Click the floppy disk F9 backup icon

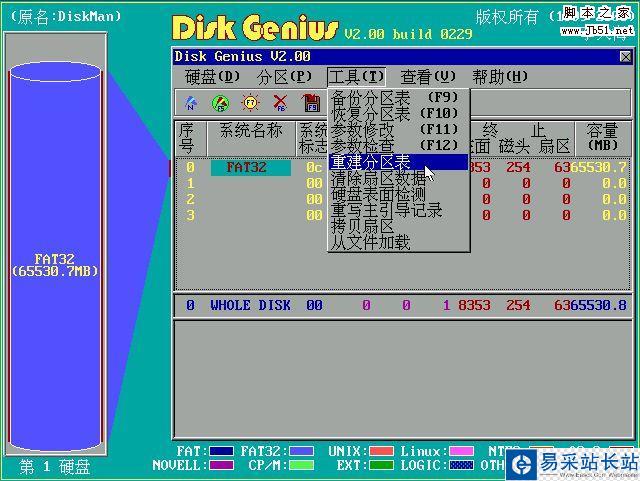[x=311, y=103]
